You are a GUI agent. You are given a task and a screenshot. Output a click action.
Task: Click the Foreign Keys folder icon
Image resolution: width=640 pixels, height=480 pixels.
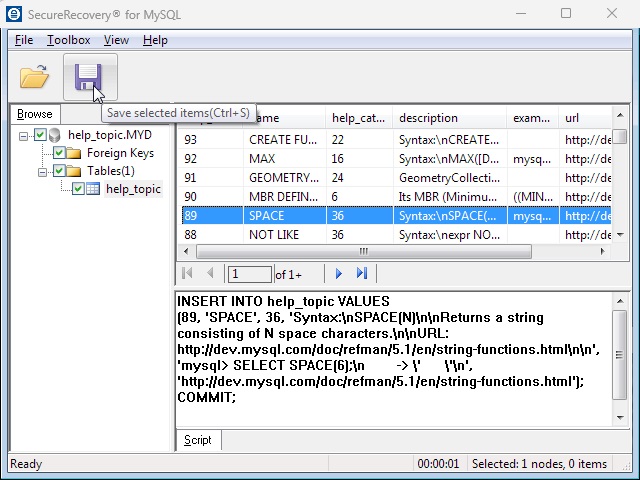pos(74,153)
